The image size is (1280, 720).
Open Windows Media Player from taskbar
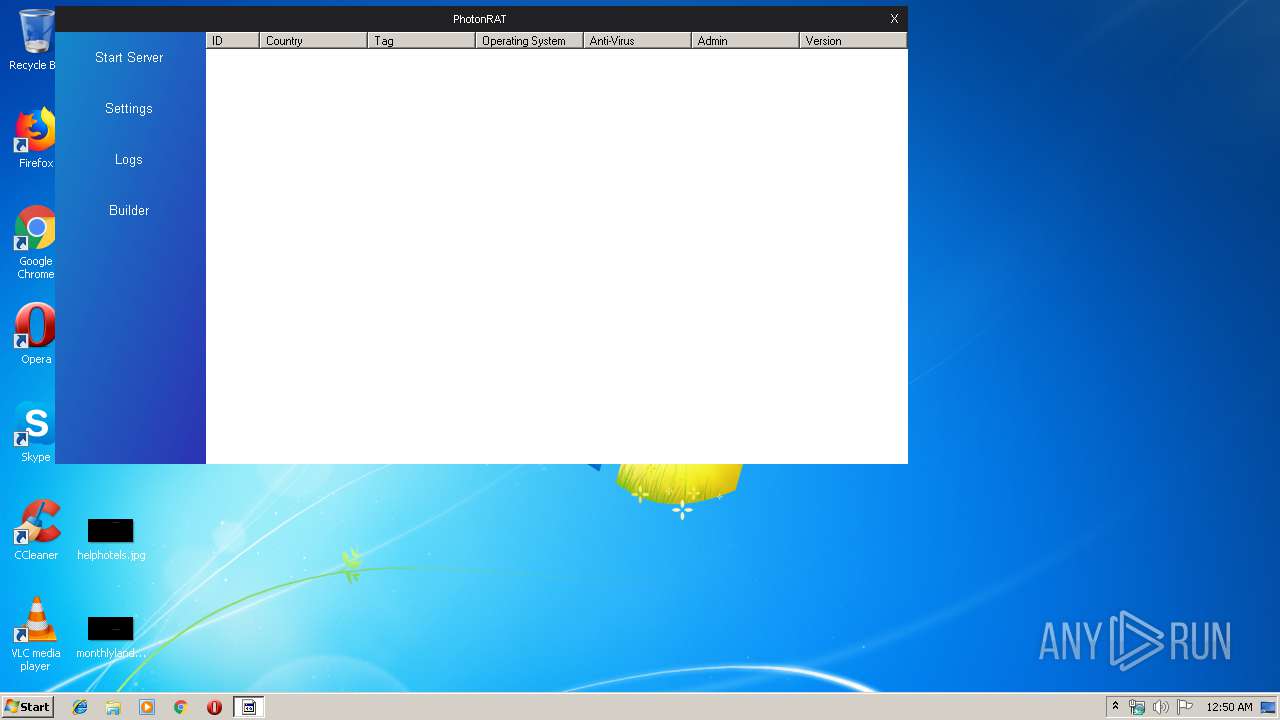click(x=147, y=707)
